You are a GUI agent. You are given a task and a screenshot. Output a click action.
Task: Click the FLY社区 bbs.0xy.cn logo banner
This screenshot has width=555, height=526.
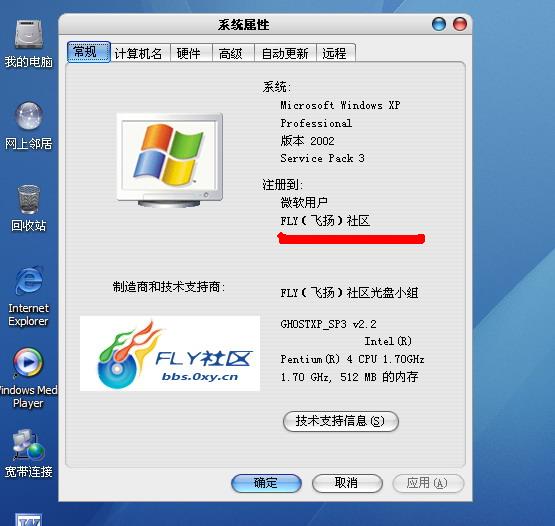click(170, 353)
